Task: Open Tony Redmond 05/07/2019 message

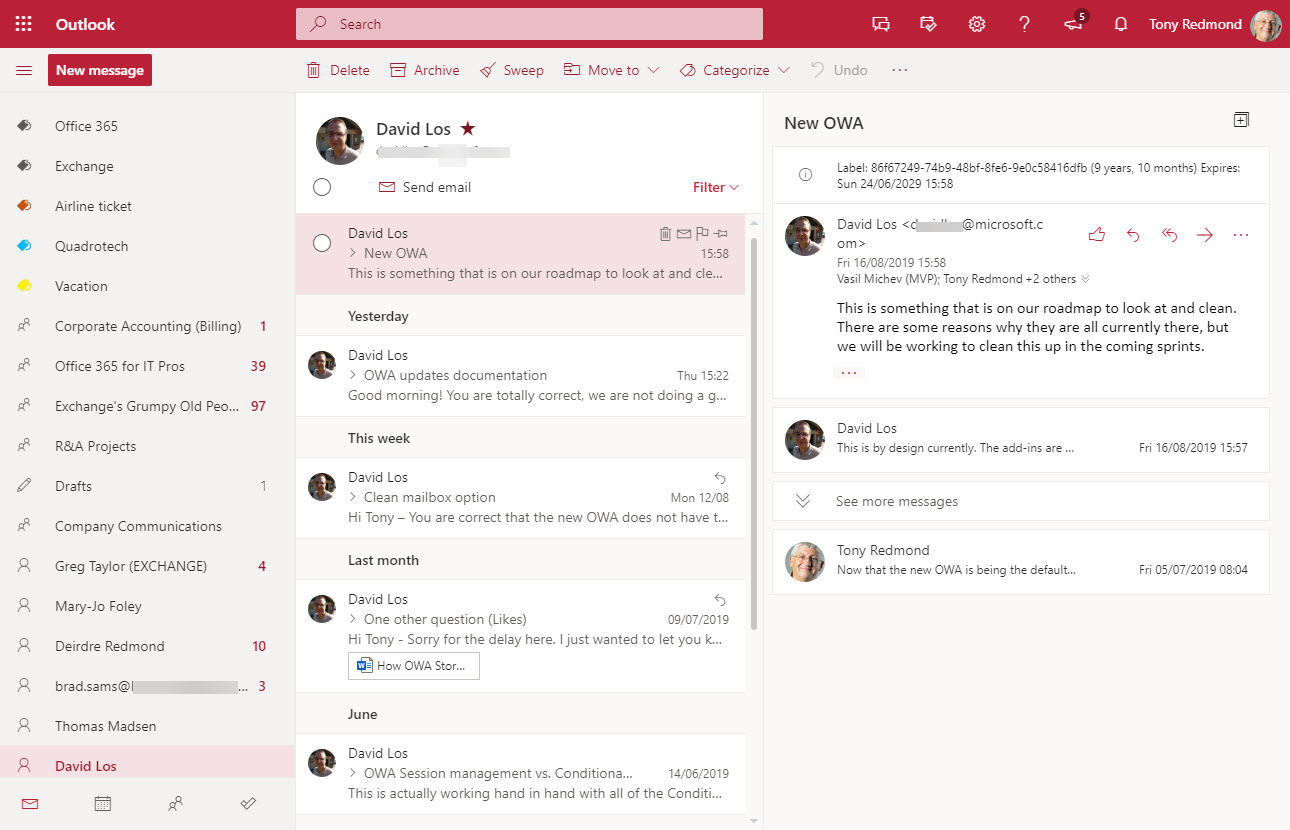Action: click(1021, 561)
